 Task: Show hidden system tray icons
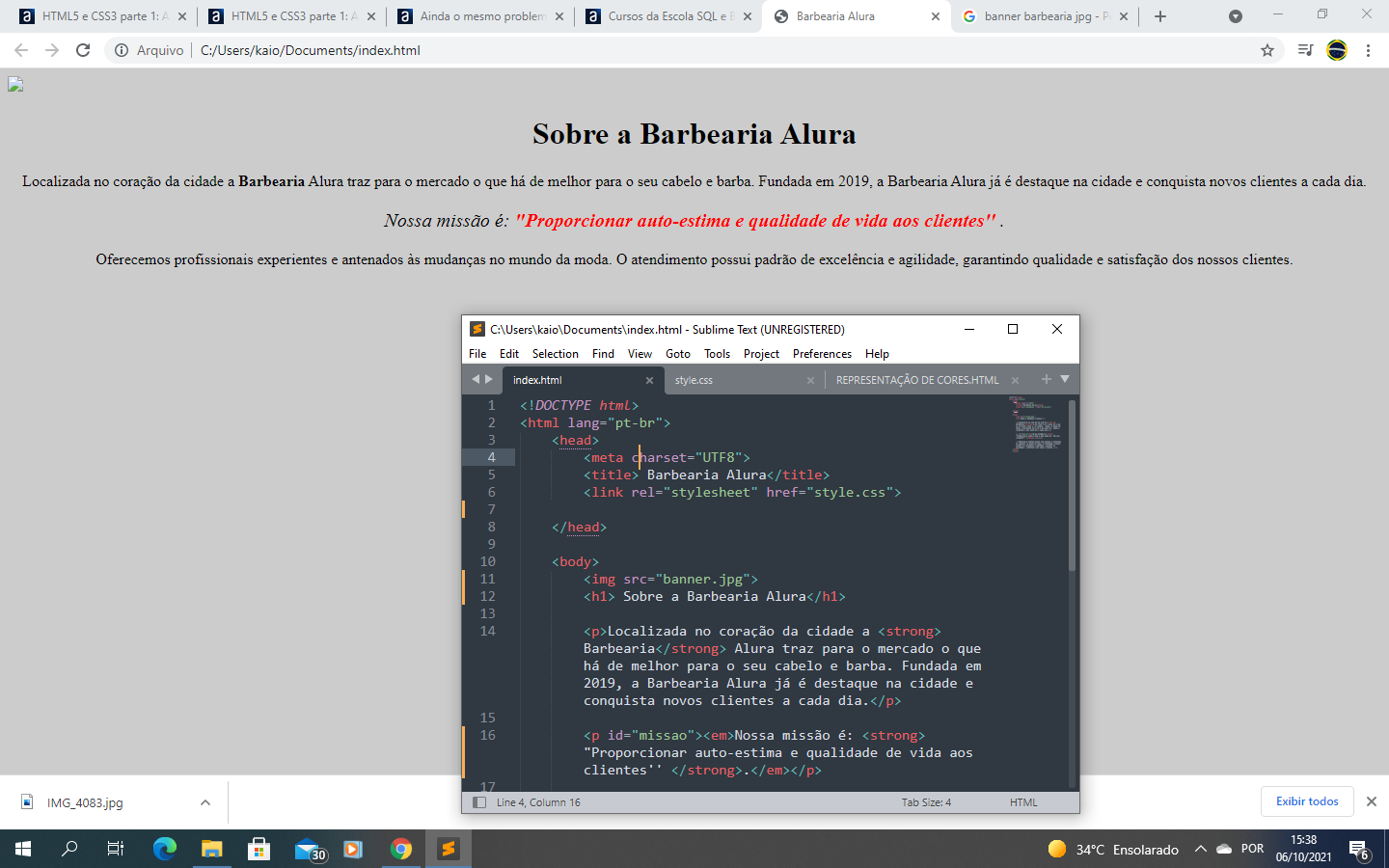click(x=1201, y=849)
